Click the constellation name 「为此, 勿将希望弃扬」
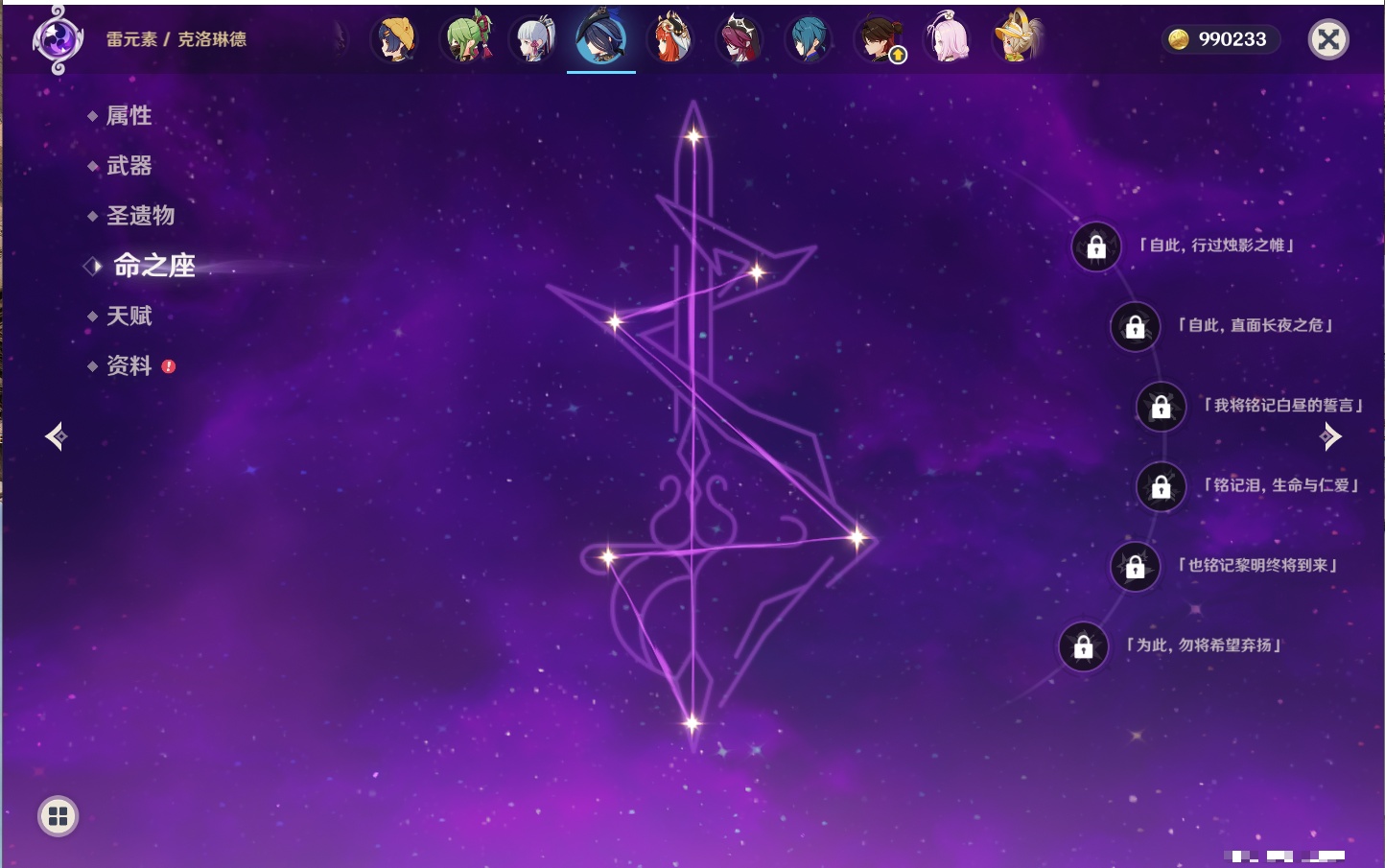1385x868 pixels. (x=1203, y=645)
